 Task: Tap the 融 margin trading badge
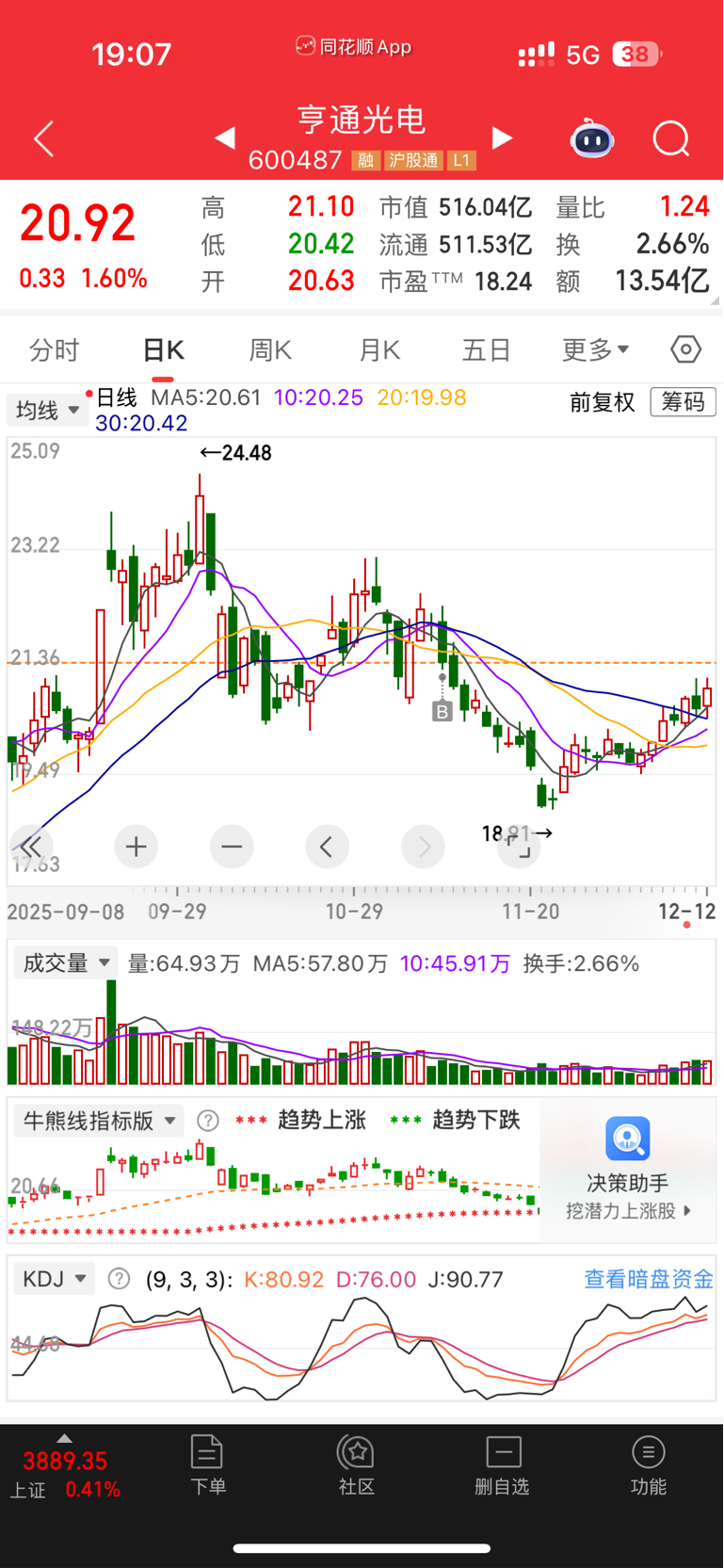pos(365,160)
